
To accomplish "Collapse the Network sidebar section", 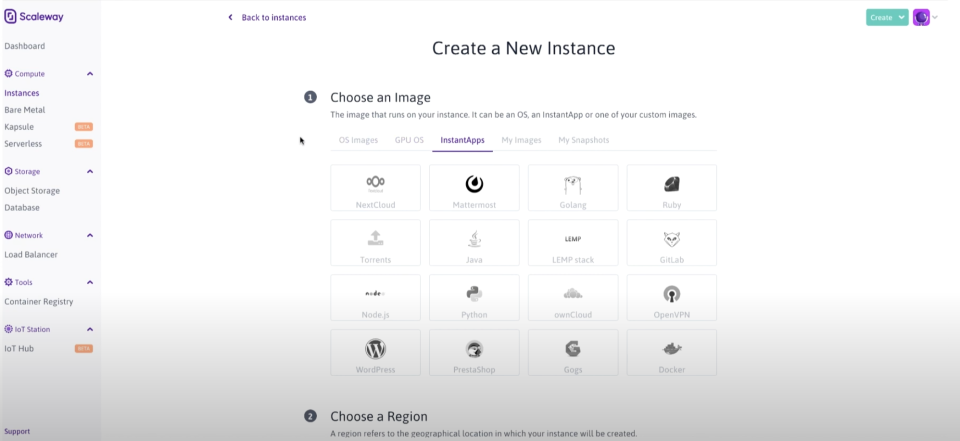I will pyautogui.click(x=90, y=236).
